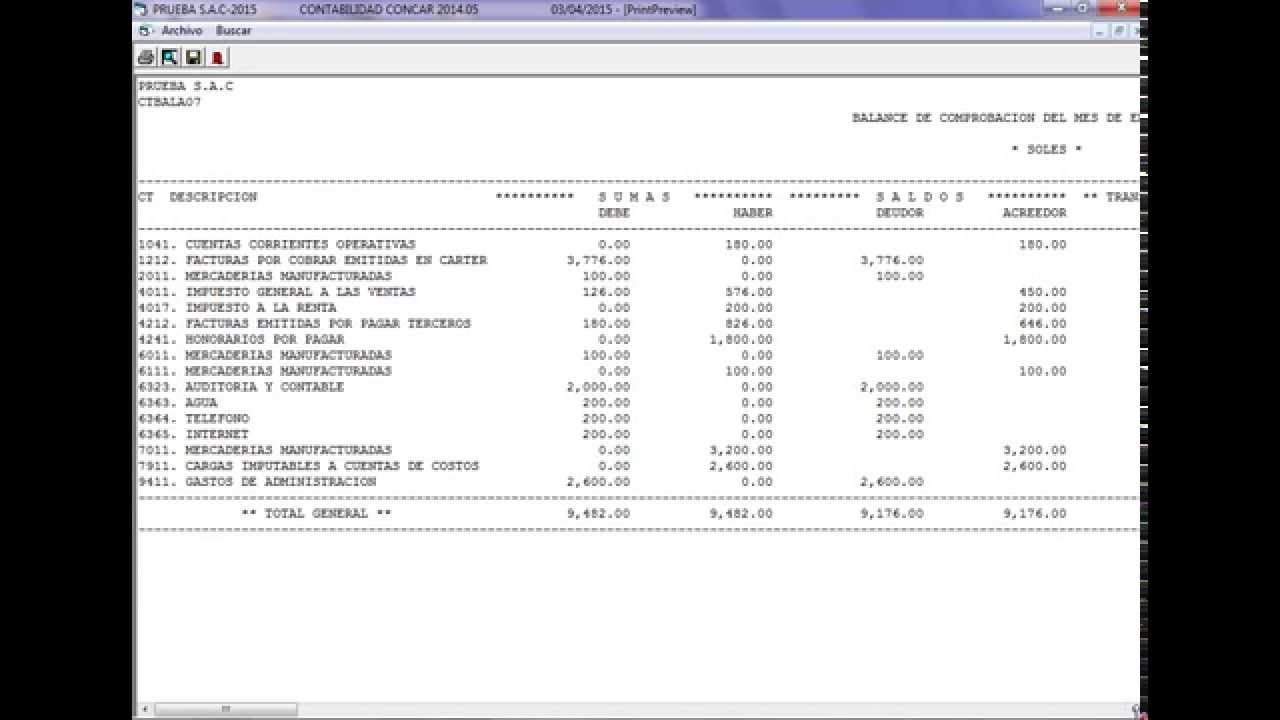
Task: Select row "7911. CARGAS IMPUTABLES A CUENTAS DE COSTOS"
Action: click(602, 466)
